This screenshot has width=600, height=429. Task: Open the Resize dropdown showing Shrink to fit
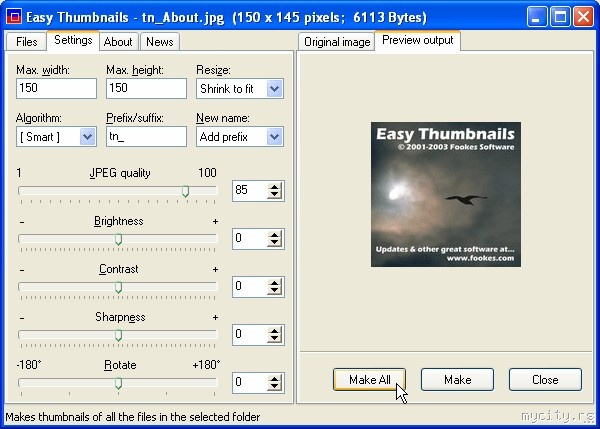coord(240,89)
